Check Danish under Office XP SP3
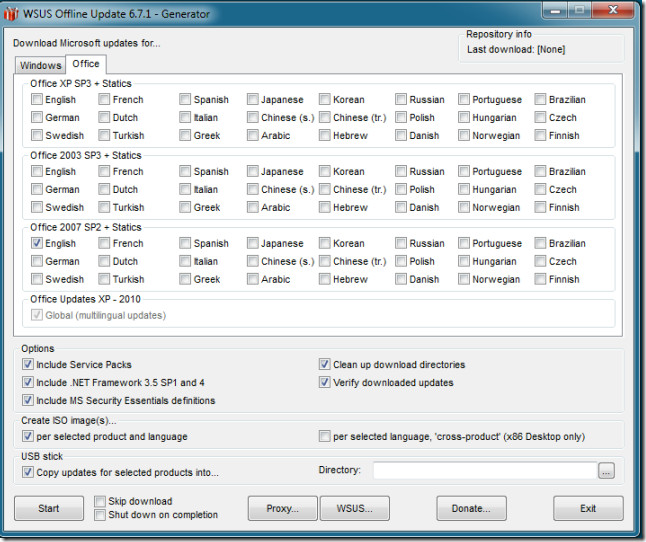 [401, 135]
